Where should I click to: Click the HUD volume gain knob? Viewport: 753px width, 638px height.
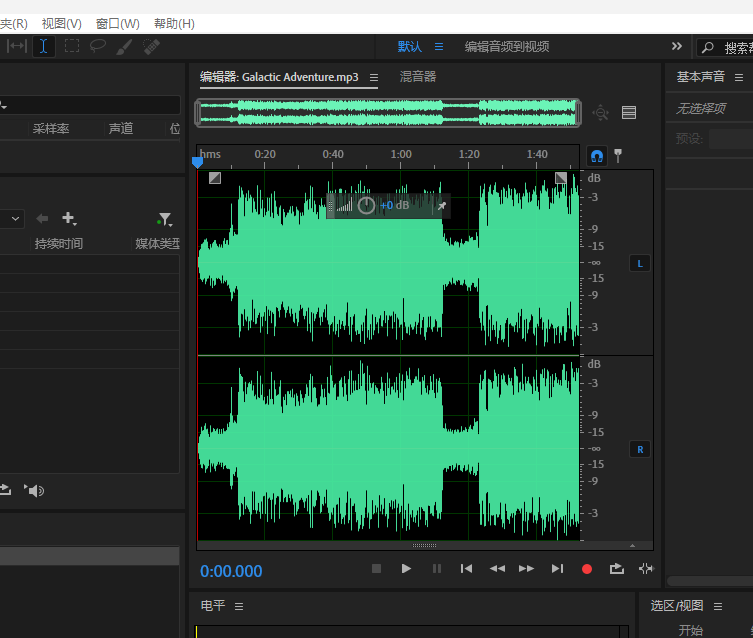pyautogui.click(x=366, y=205)
